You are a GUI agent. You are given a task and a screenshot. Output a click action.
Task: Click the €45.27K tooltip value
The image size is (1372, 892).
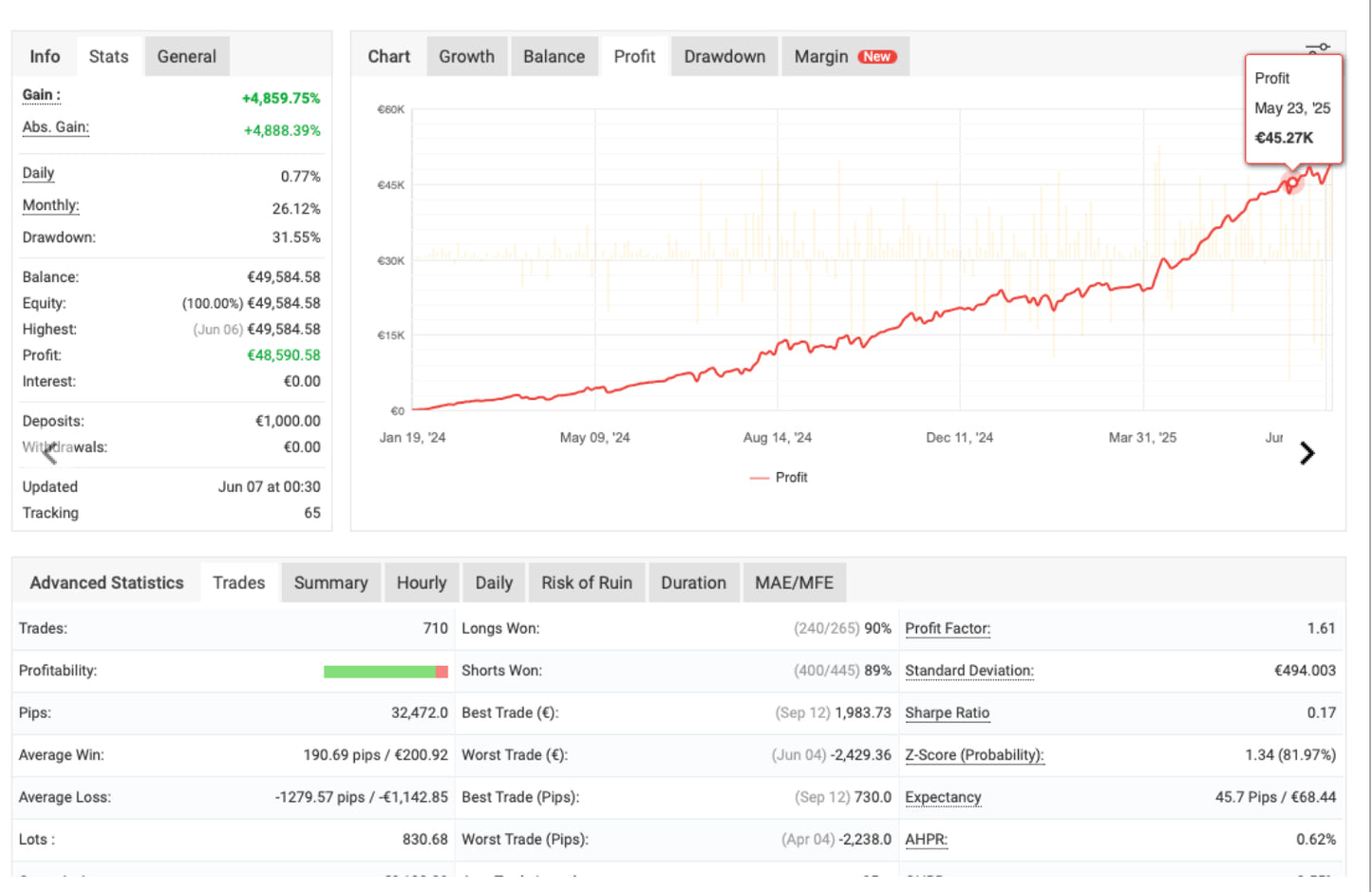pyautogui.click(x=1284, y=138)
